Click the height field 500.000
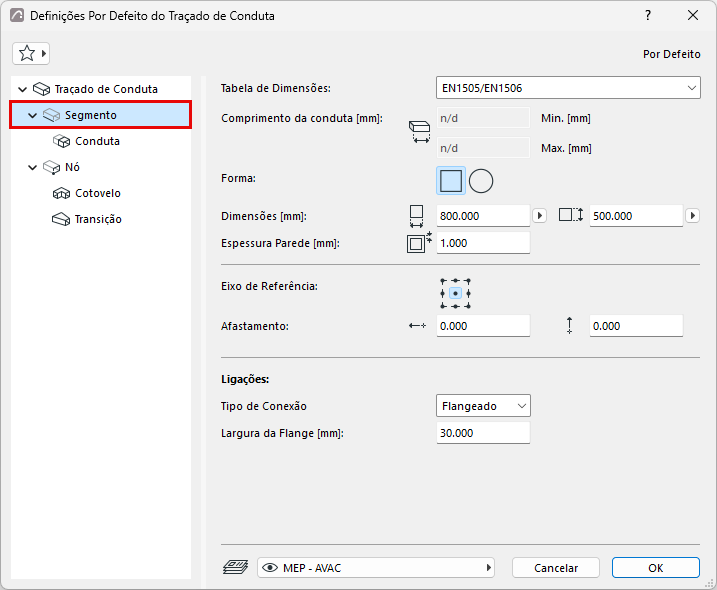Screen dimensions: 717x590 coord(637,216)
